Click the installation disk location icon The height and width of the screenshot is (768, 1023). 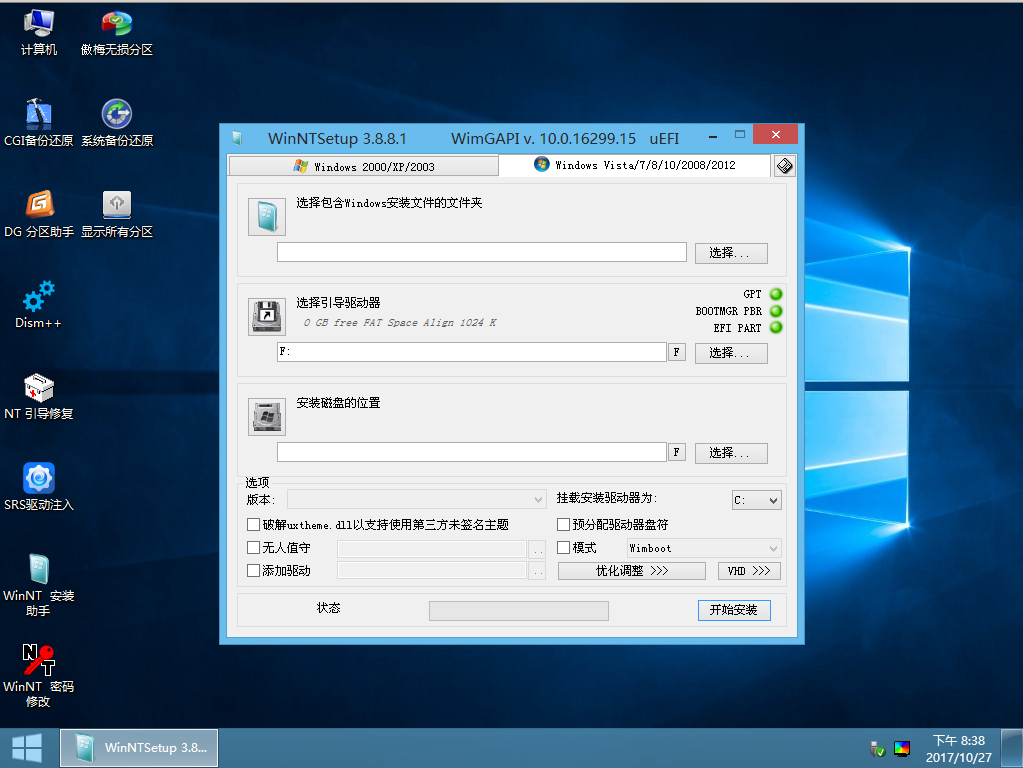[267, 416]
